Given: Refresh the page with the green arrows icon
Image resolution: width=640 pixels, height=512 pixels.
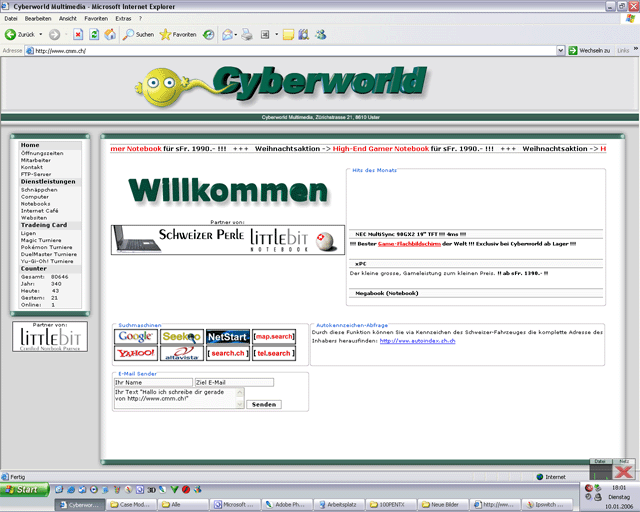Looking at the screenshot, I should 94,35.
